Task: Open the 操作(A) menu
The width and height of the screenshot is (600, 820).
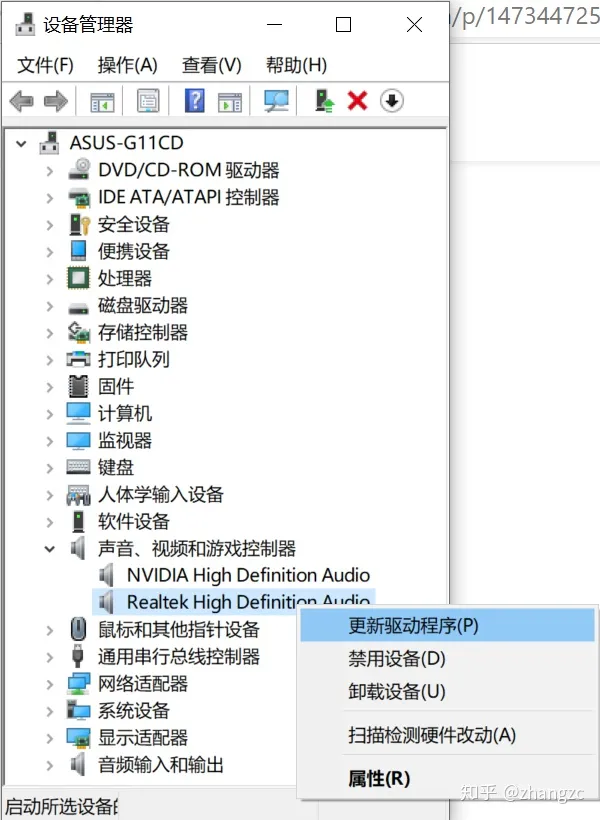Action: [127, 65]
